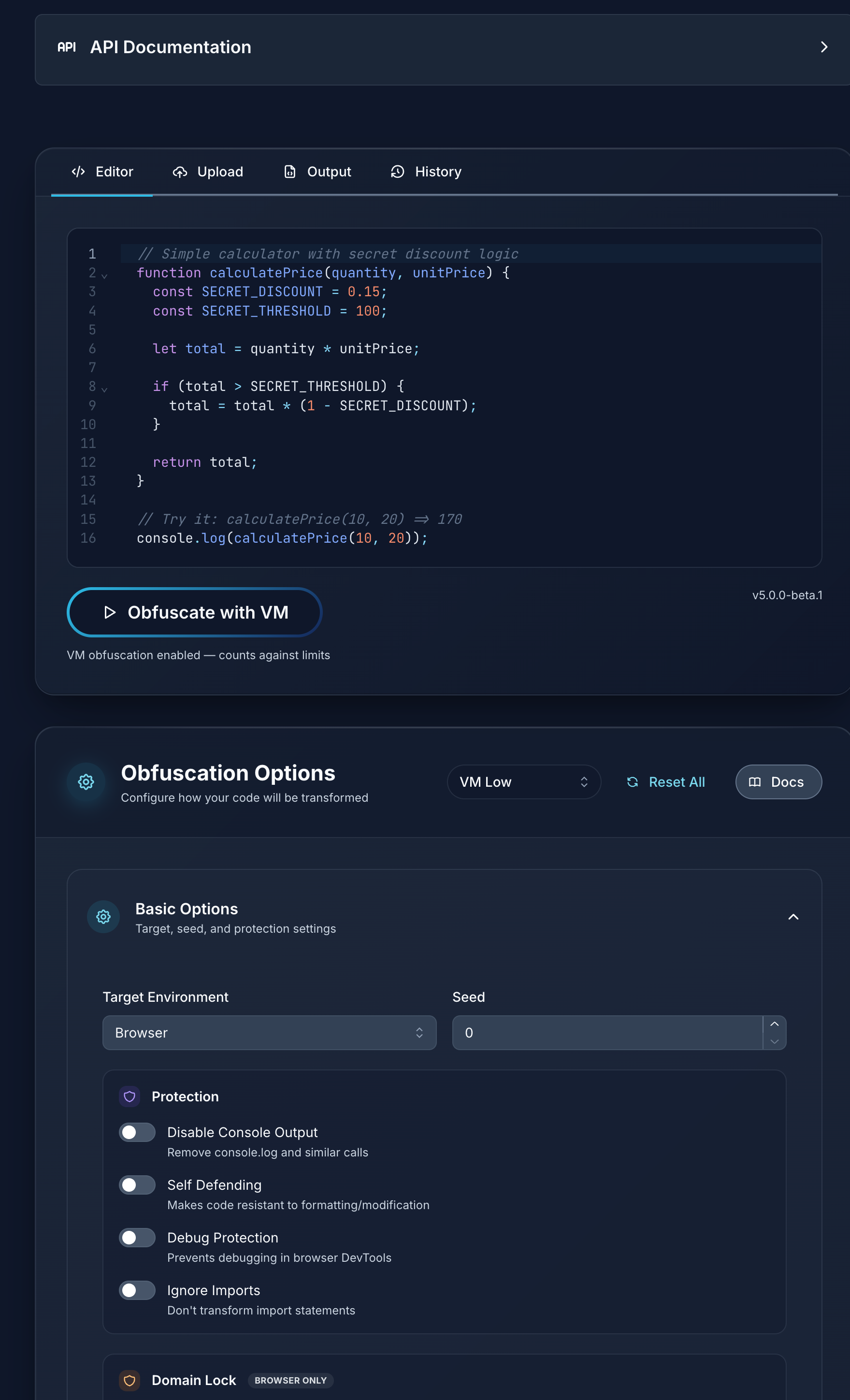Screen dimensions: 850x1400
Task: Click the Obfuscation Options gear icon
Action: (85, 782)
